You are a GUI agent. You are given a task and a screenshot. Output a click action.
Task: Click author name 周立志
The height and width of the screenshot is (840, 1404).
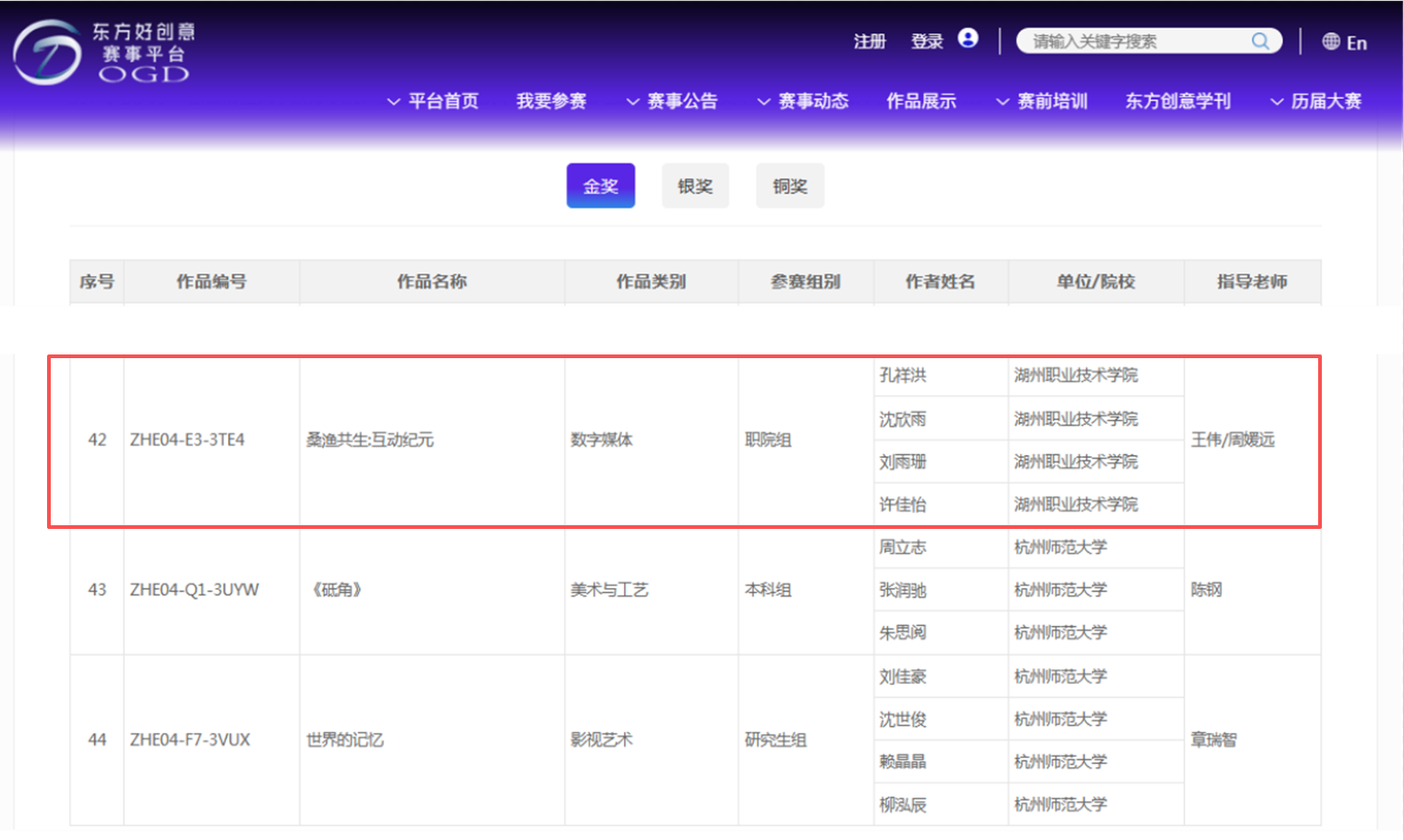point(903,546)
